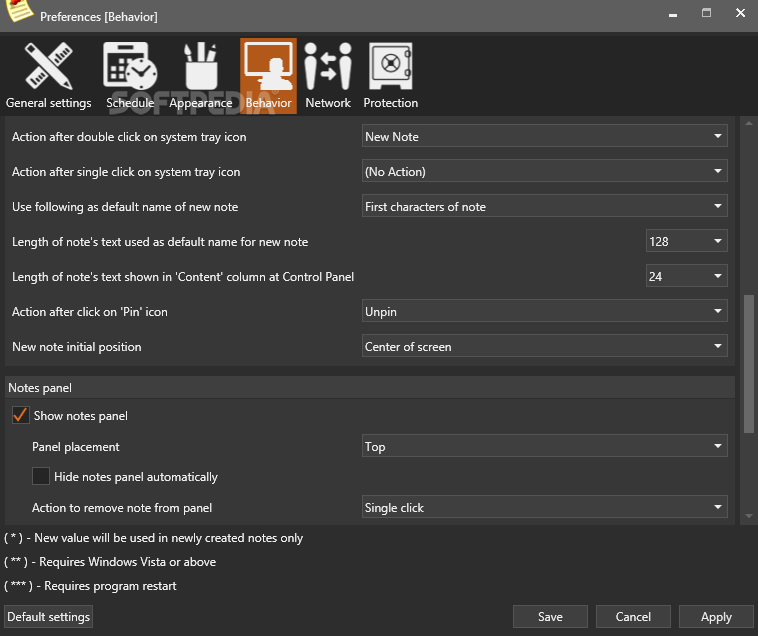Screen dimensions: 758x636
Task: Enable Hide notes panel automatically
Action: (41, 476)
